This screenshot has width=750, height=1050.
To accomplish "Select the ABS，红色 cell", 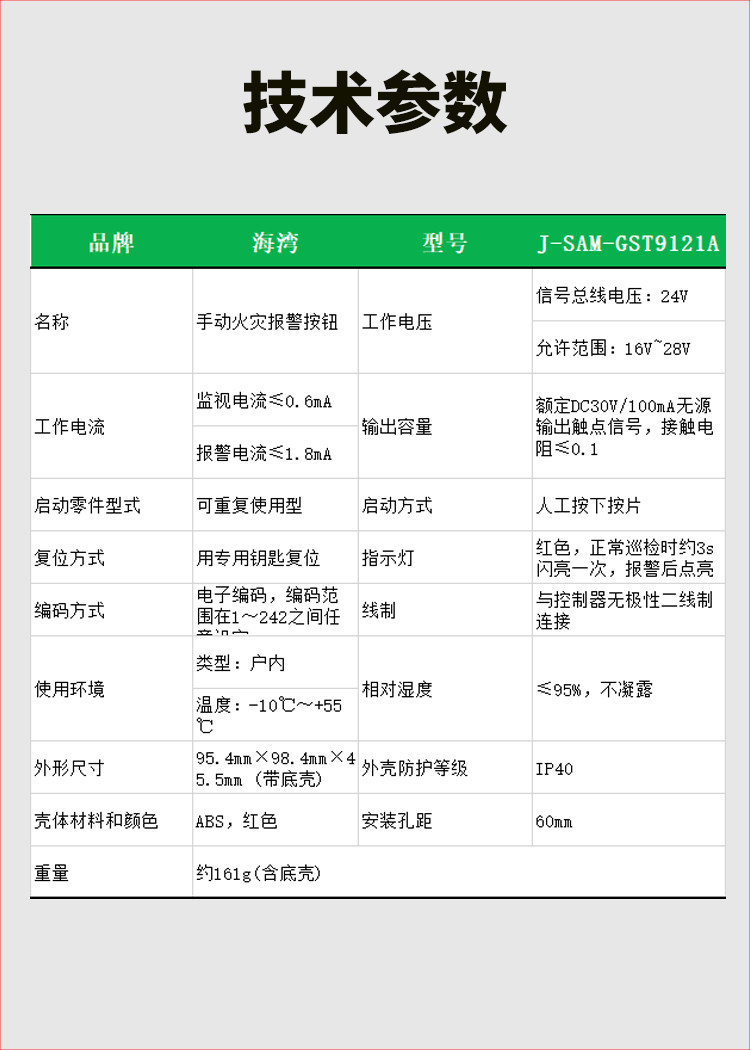I will click(275, 820).
